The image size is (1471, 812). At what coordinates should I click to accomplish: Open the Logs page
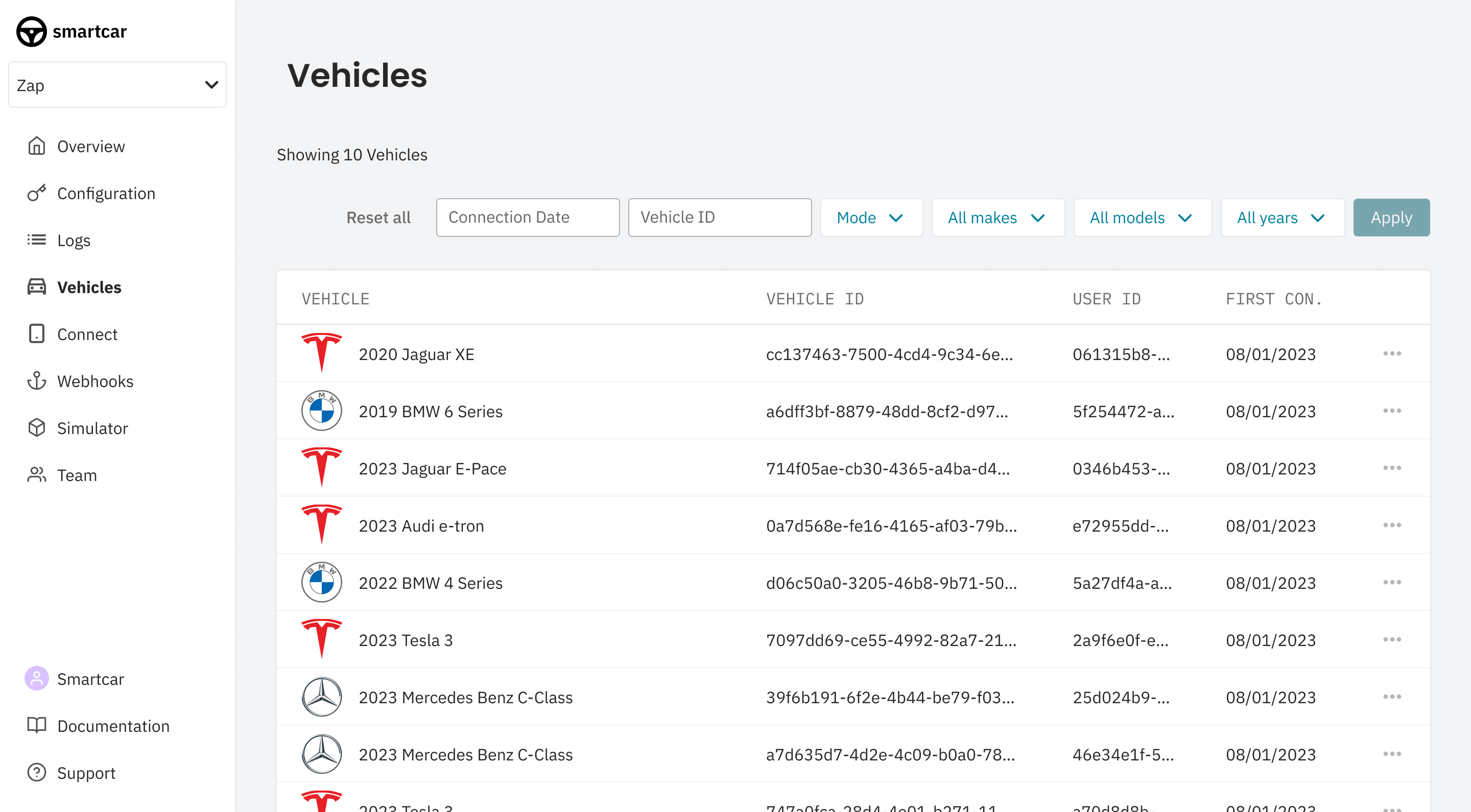click(x=74, y=241)
